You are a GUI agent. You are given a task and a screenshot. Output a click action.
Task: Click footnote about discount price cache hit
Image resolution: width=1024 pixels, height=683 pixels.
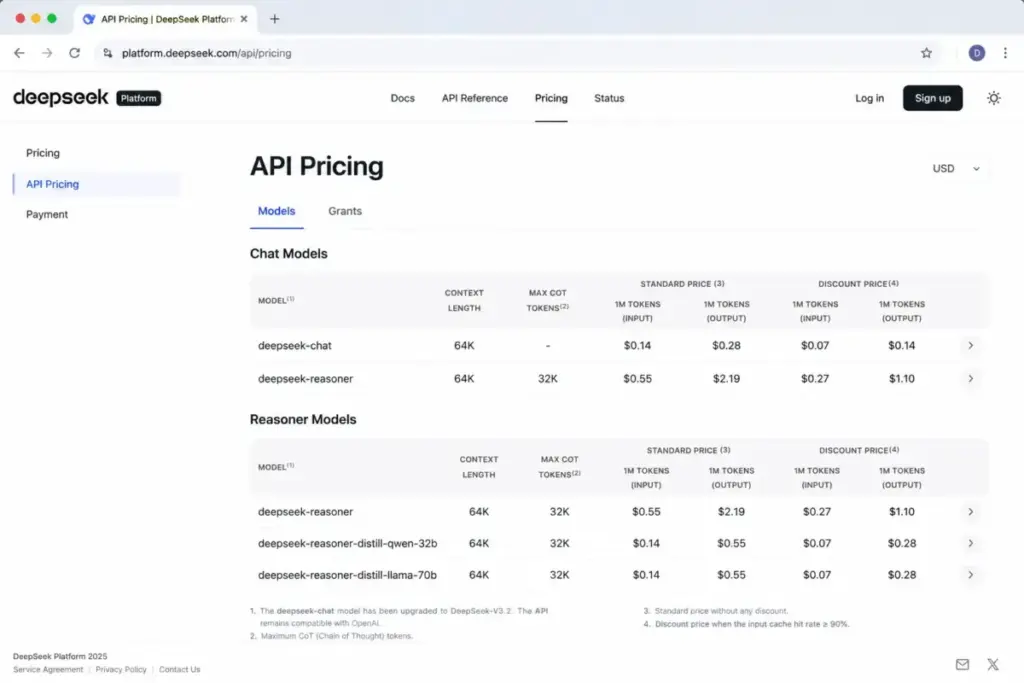click(746, 624)
